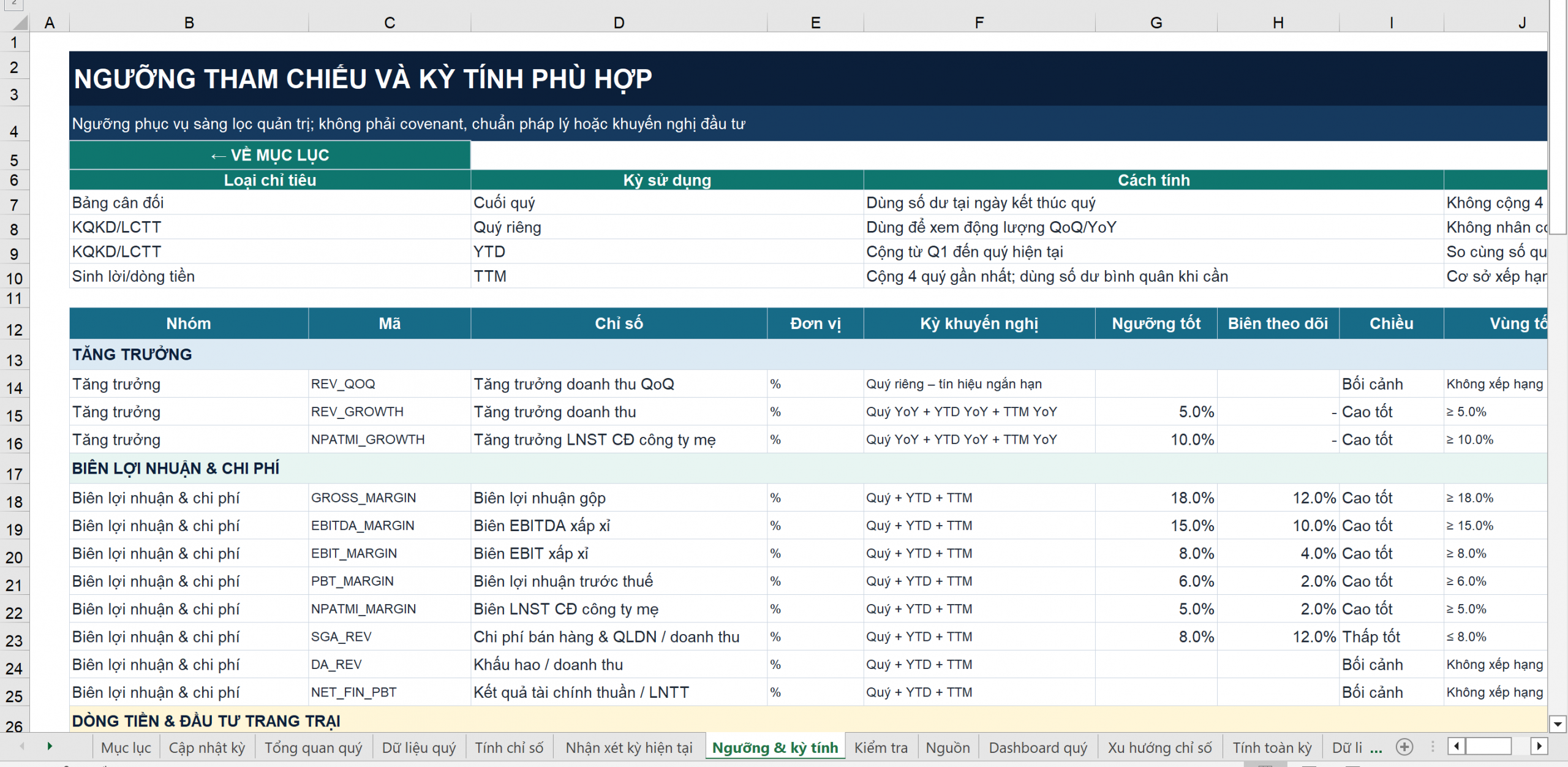Select the EBIT_MARGIN code cell

(x=390, y=553)
